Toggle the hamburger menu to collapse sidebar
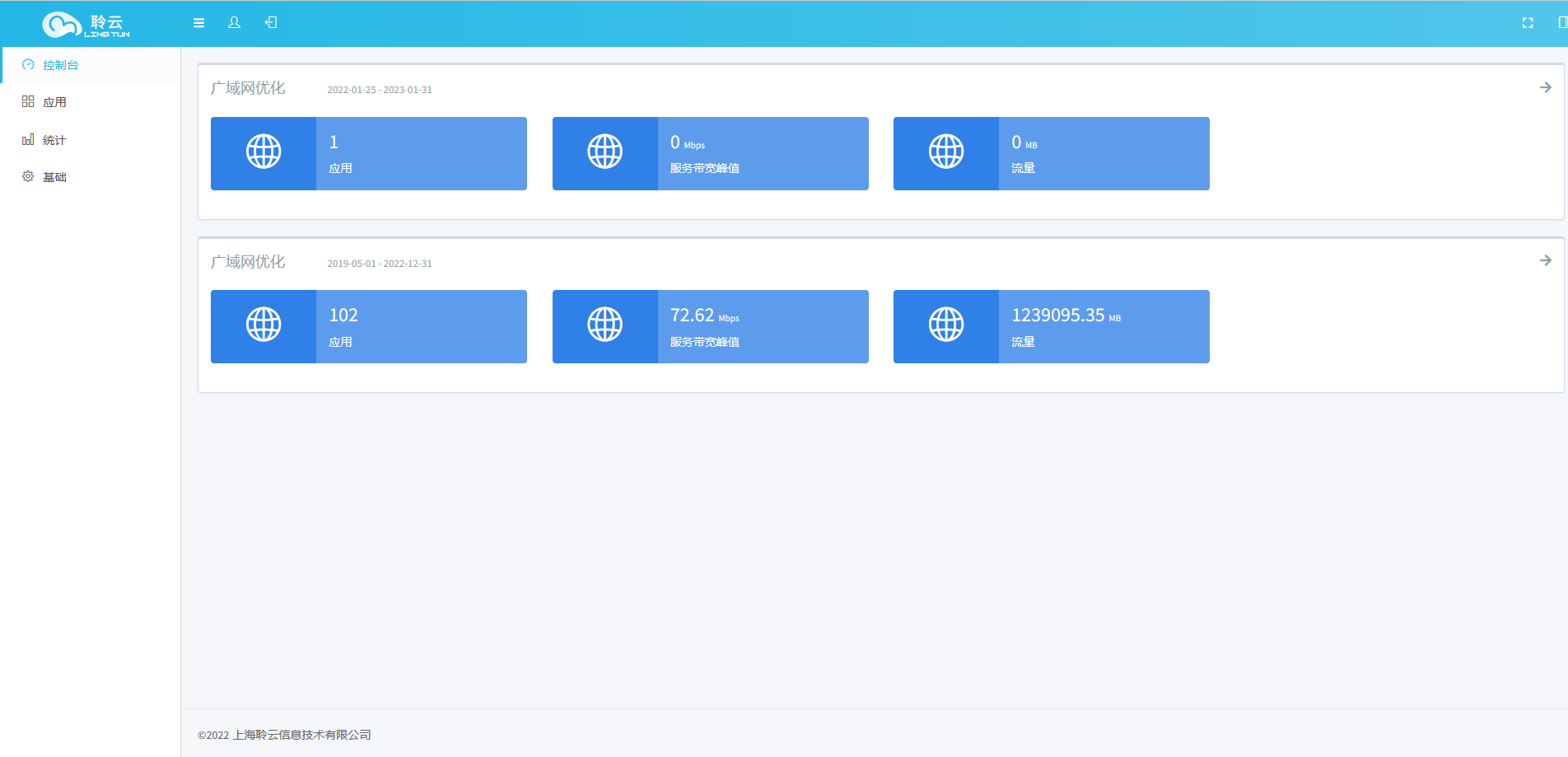Screen dimensions: 1568x757 198,23
